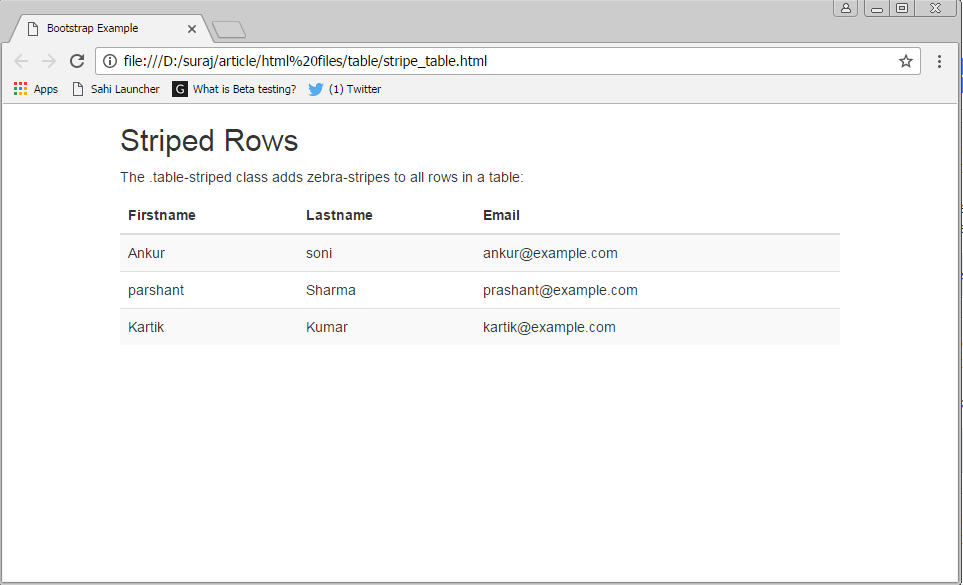963x585 pixels.
Task: Click the forward navigation arrow
Action: click(x=48, y=61)
